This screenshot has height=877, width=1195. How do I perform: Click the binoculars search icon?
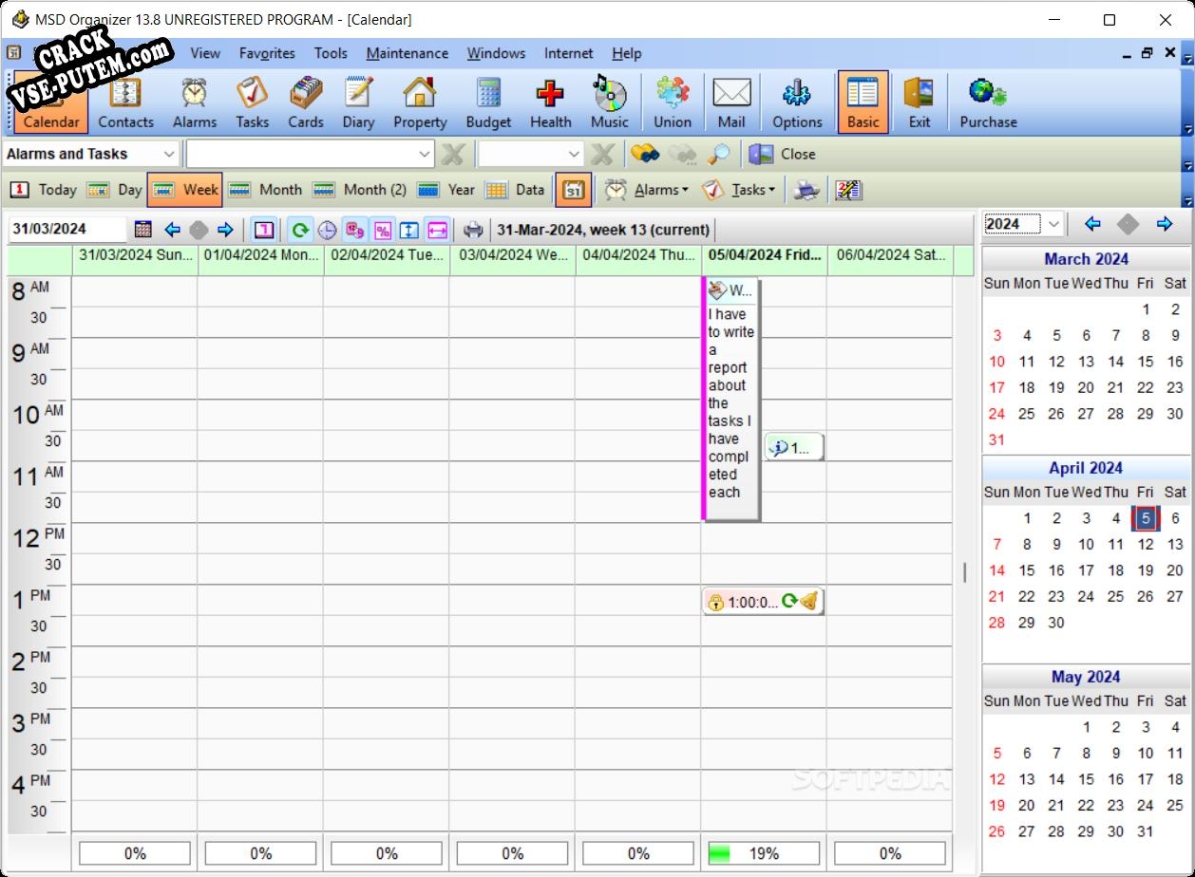tap(645, 154)
